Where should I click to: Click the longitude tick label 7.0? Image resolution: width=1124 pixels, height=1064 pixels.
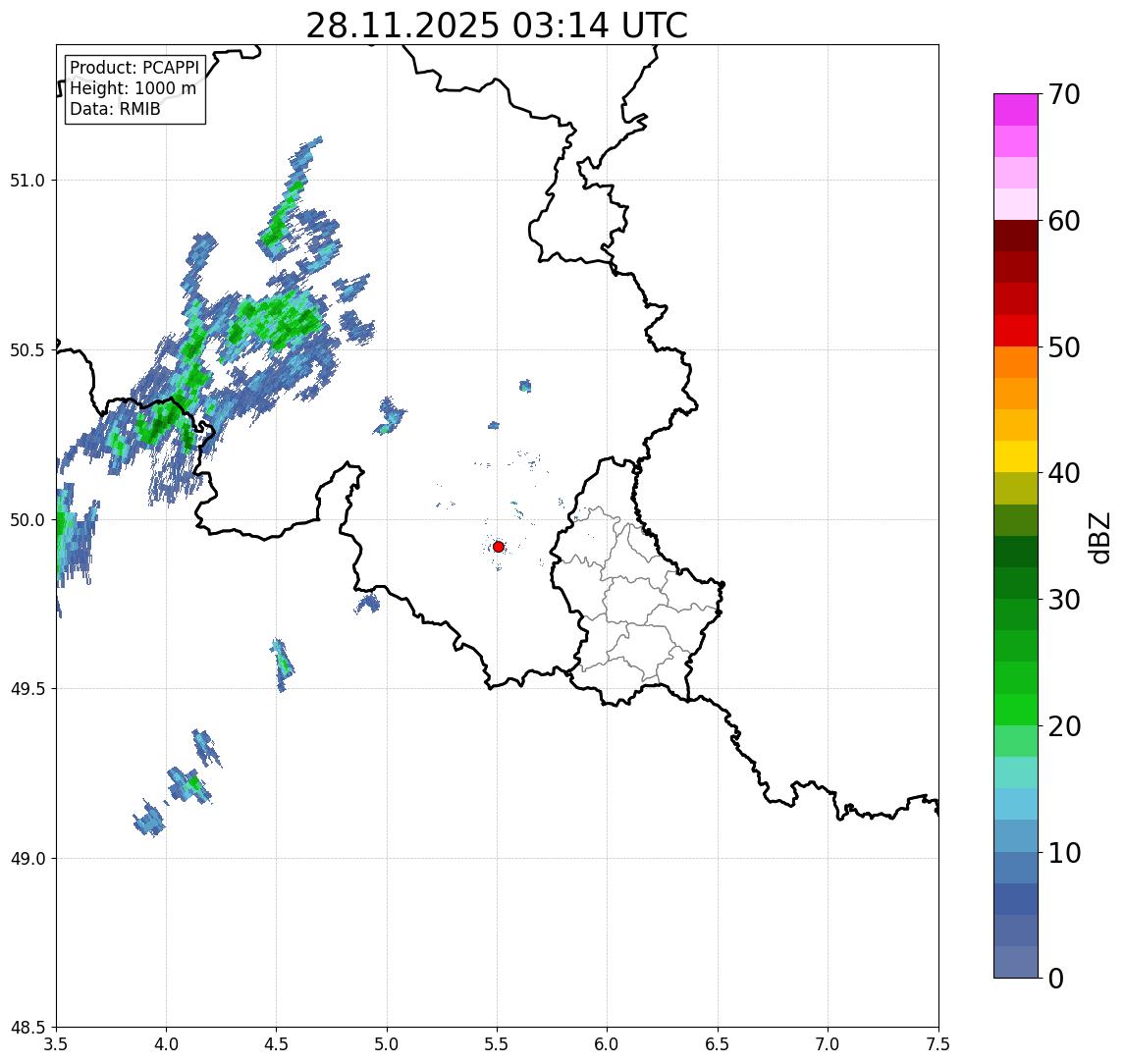tap(829, 1044)
